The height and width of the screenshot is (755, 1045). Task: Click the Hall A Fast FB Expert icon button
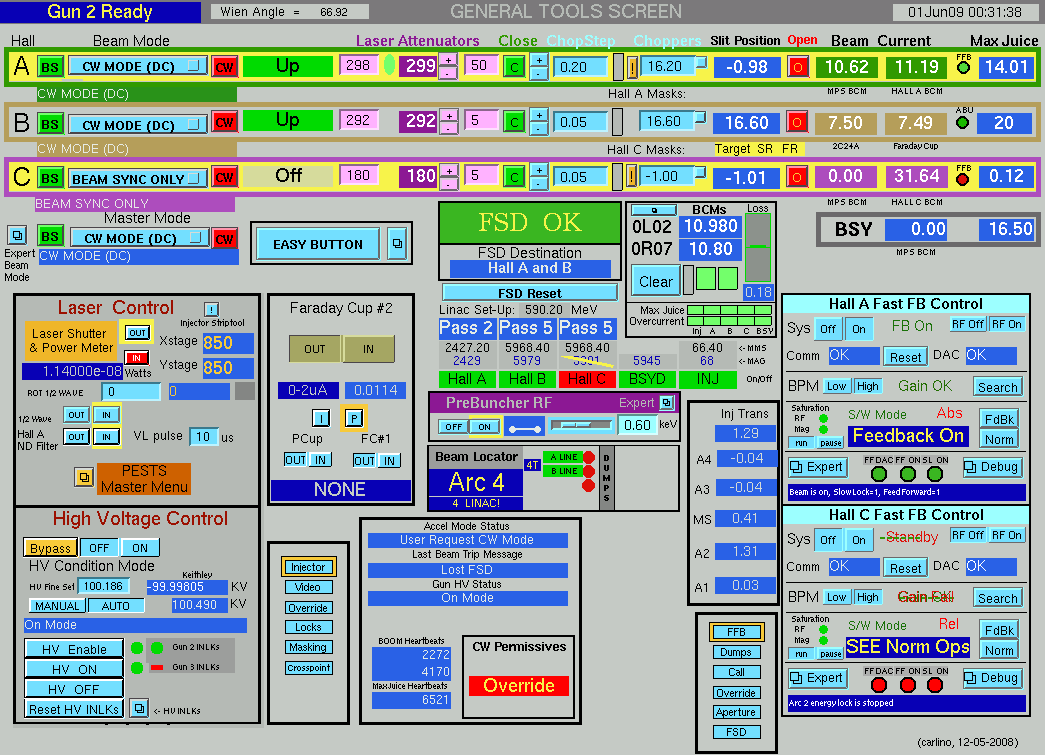pyautogui.click(x=818, y=467)
